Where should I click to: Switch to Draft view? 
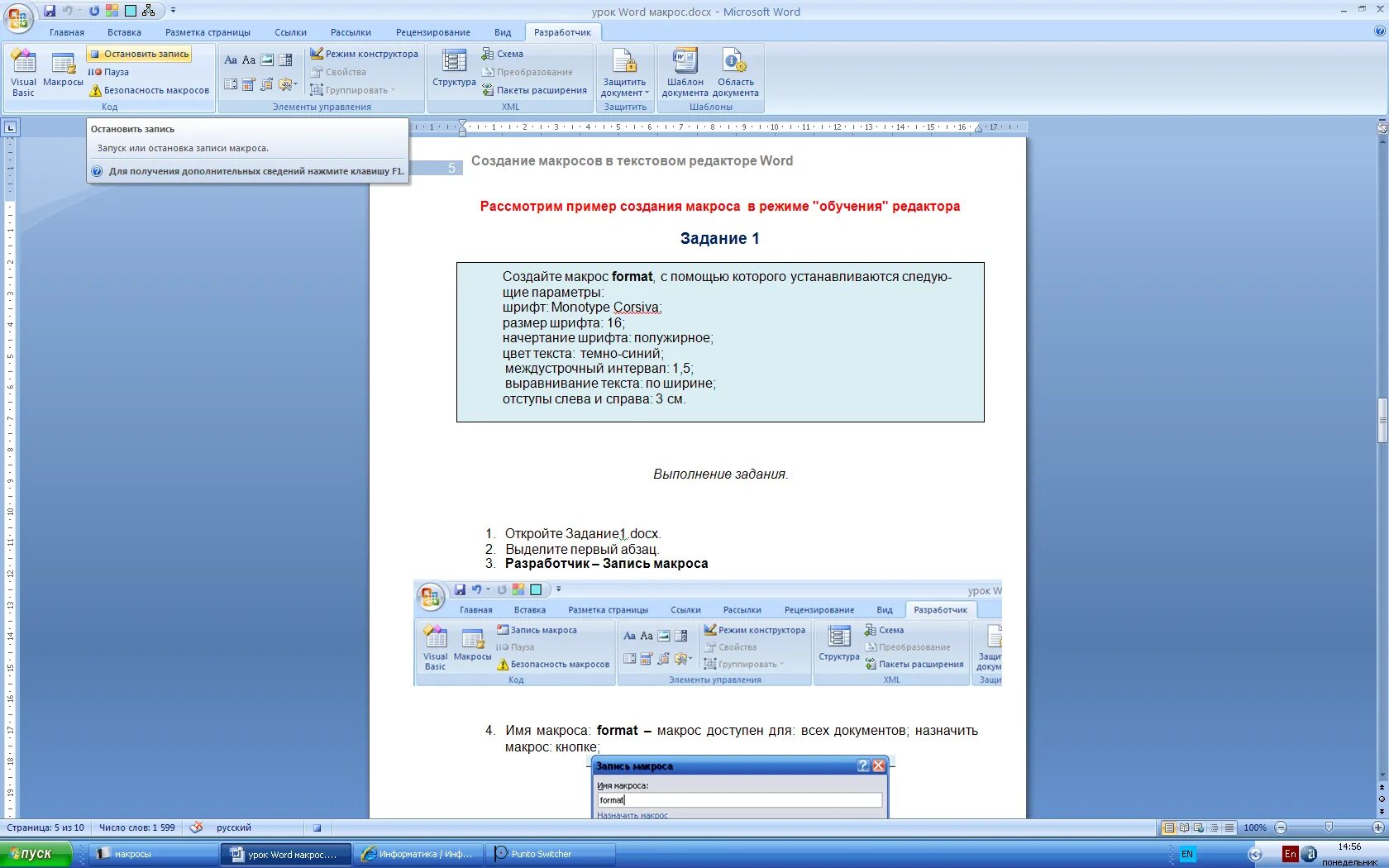click(1229, 827)
